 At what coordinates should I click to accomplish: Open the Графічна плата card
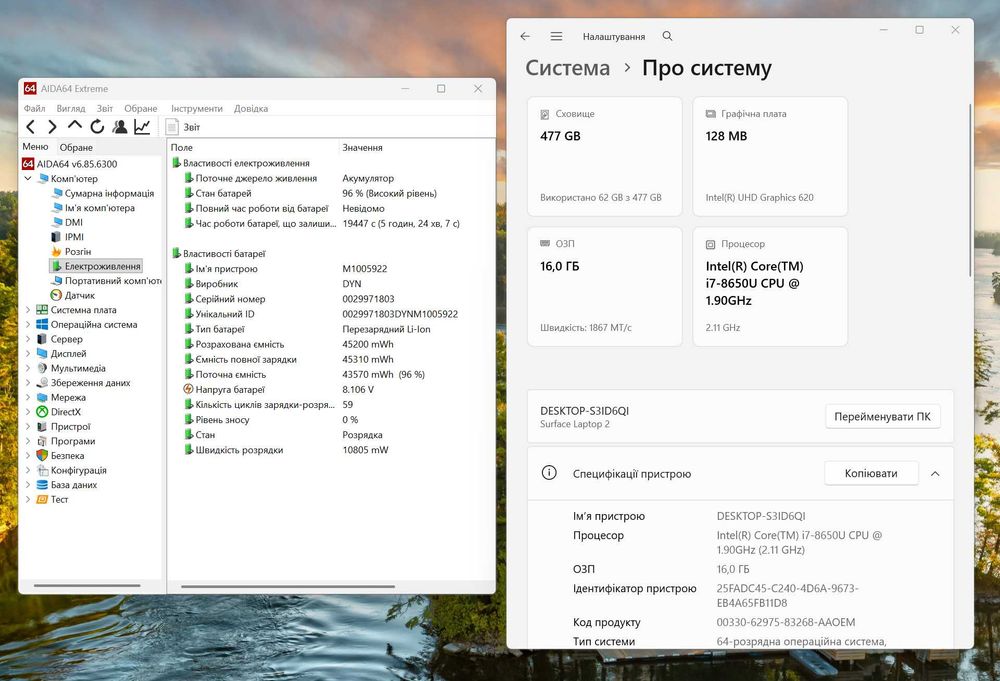point(770,157)
